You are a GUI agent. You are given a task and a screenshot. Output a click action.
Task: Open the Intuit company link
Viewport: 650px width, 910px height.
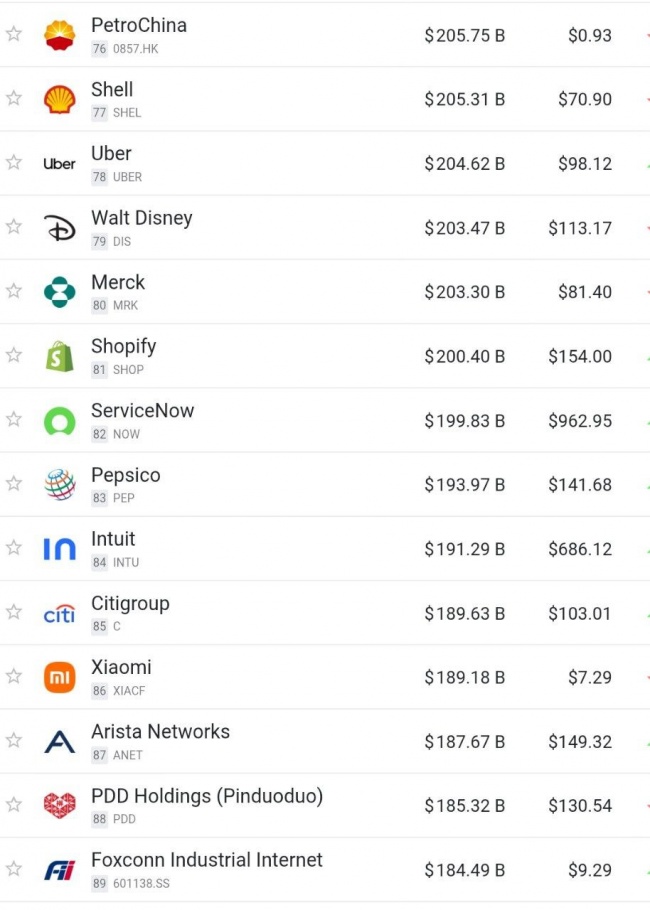[x=113, y=540]
